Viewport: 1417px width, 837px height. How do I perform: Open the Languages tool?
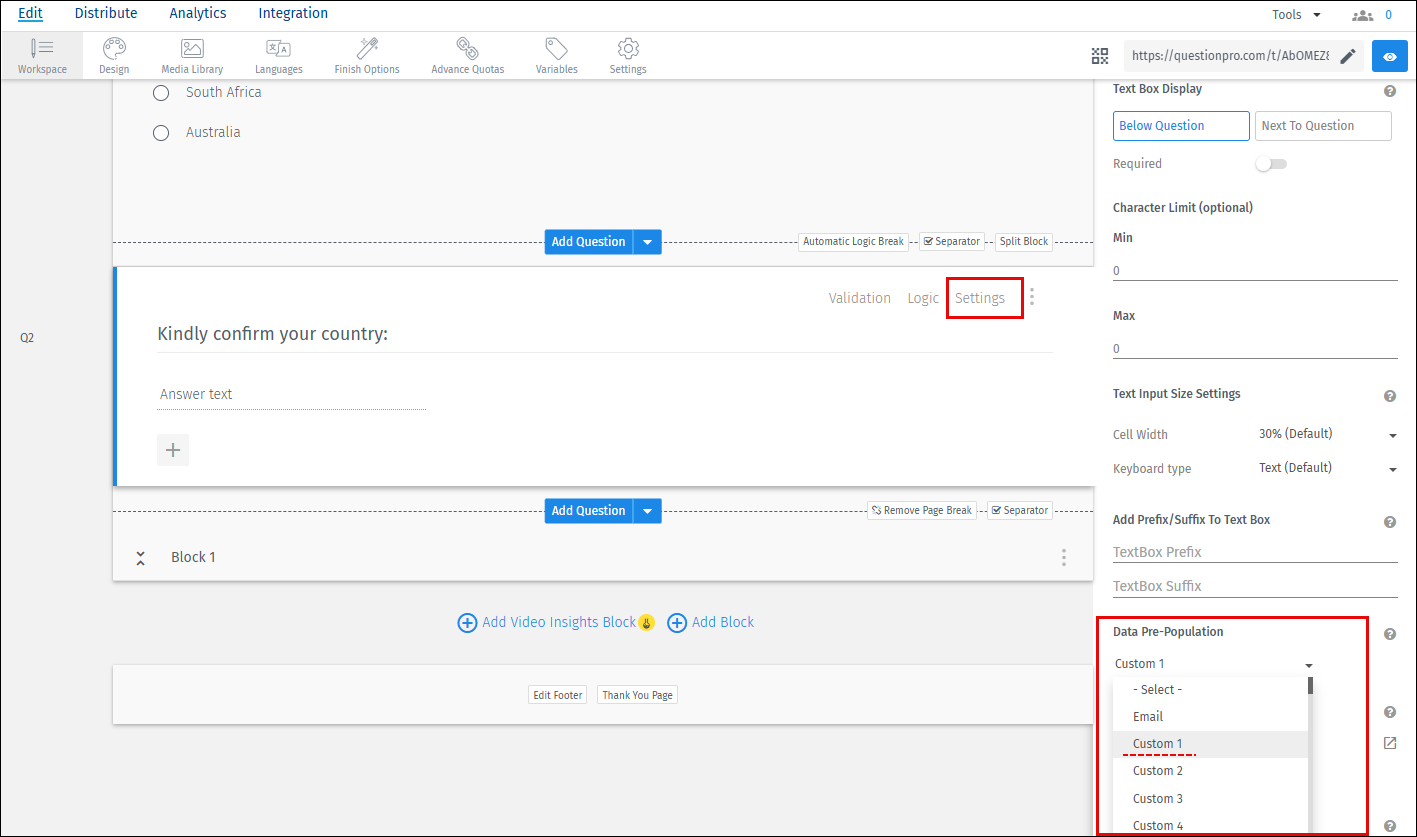277,55
